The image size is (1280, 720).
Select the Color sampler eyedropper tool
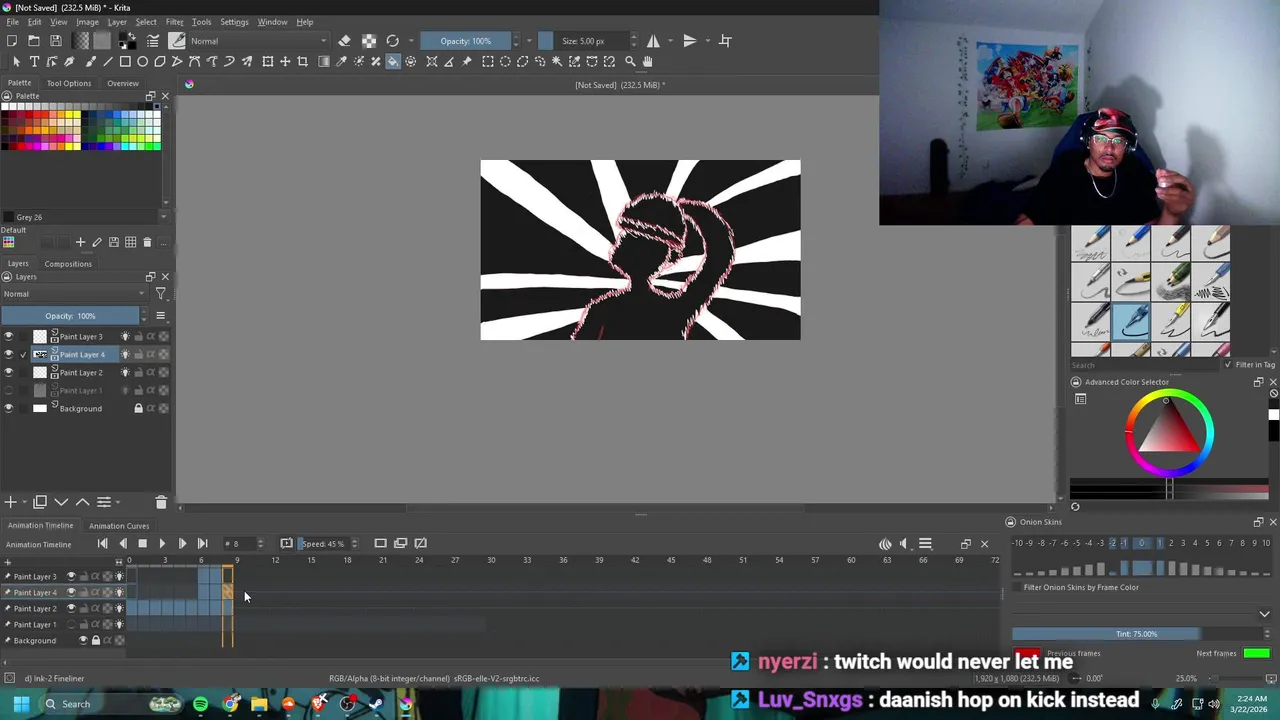[x=341, y=62]
